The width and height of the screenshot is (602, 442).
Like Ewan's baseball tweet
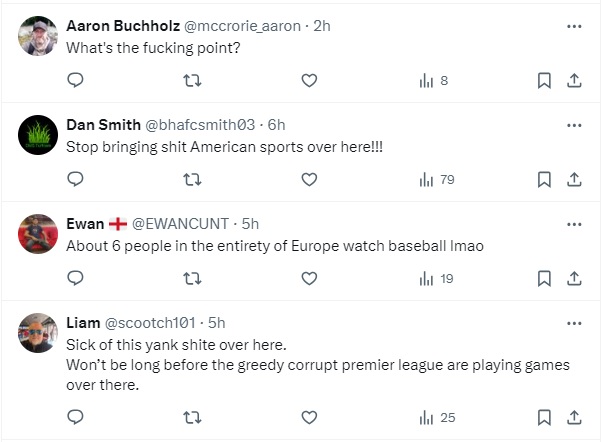(x=309, y=278)
